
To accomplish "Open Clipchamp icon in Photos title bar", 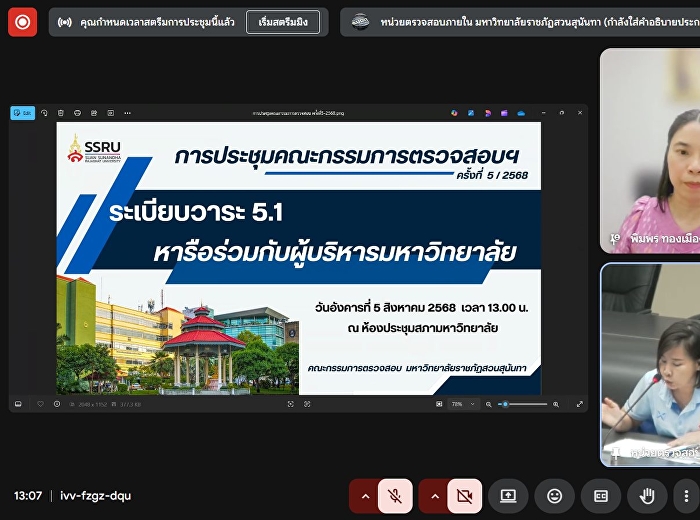I will pos(488,113).
